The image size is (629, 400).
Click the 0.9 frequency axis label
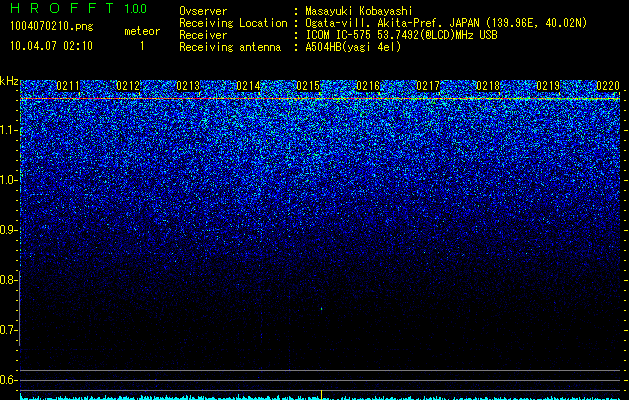[8, 230]
